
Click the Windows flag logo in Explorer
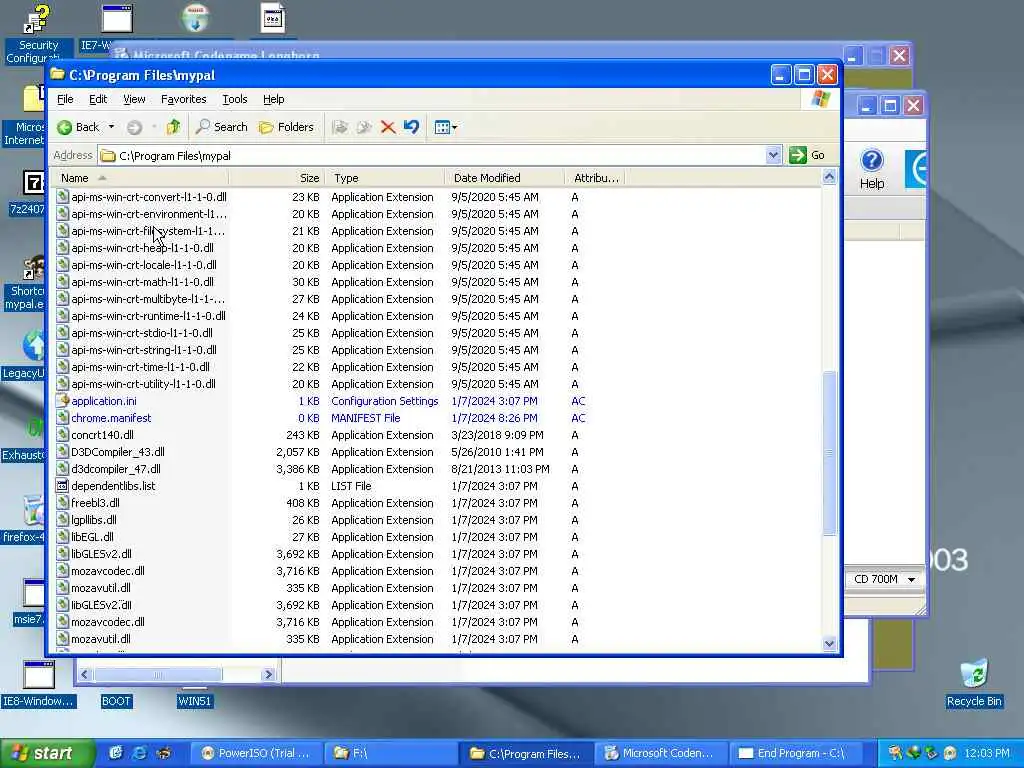[820, 99]
